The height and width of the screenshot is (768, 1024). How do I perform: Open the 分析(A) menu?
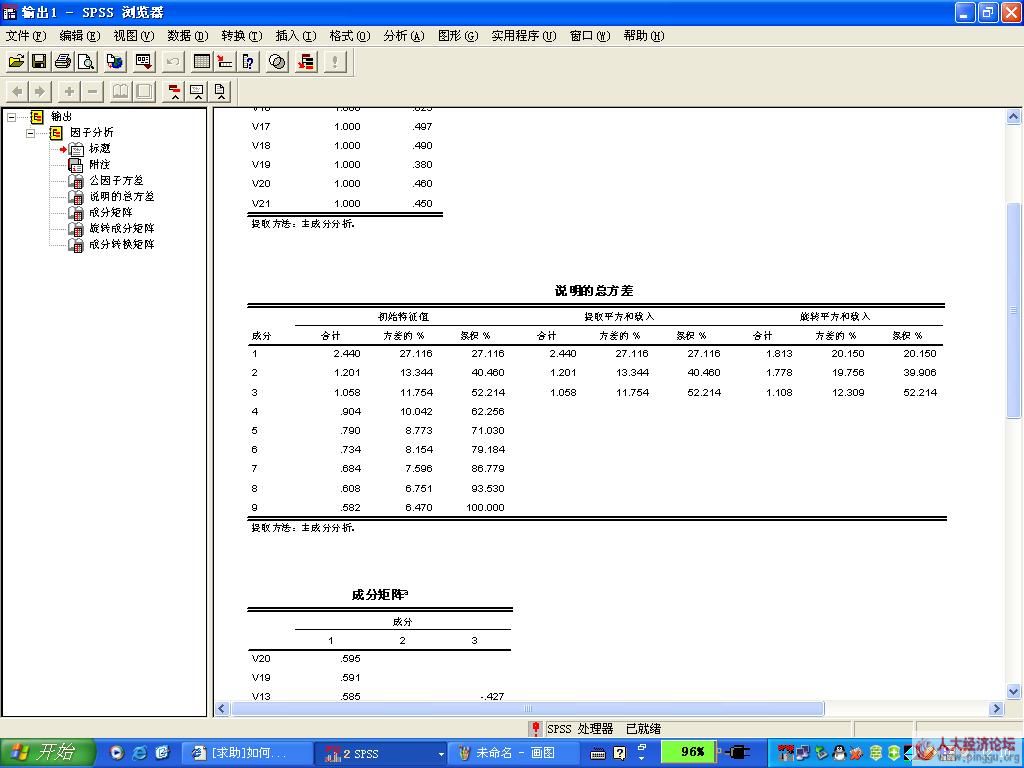tap(404, 36)
